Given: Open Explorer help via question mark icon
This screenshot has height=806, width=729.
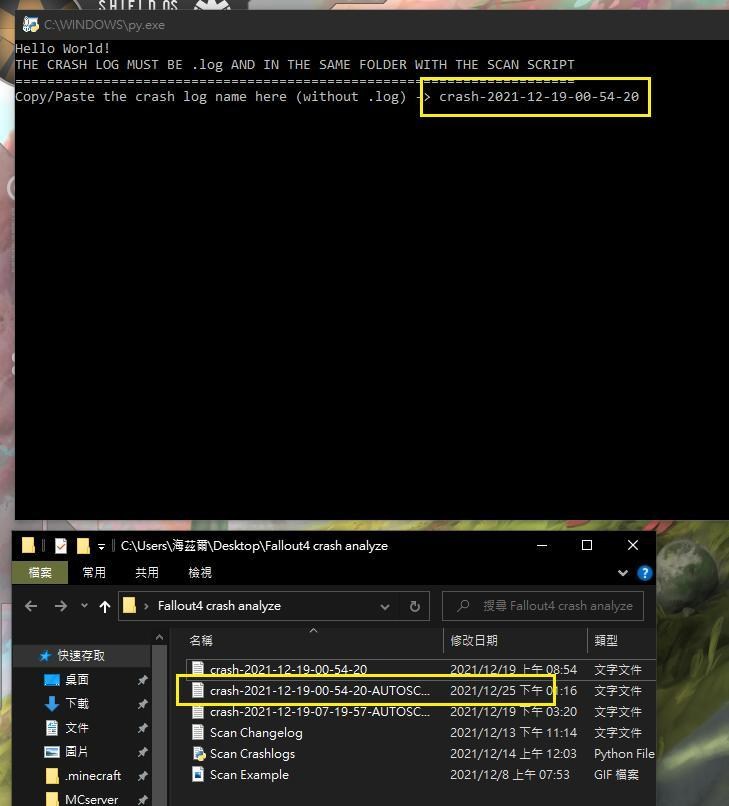Looking at the screenshot, I should (x=645, y=573).
